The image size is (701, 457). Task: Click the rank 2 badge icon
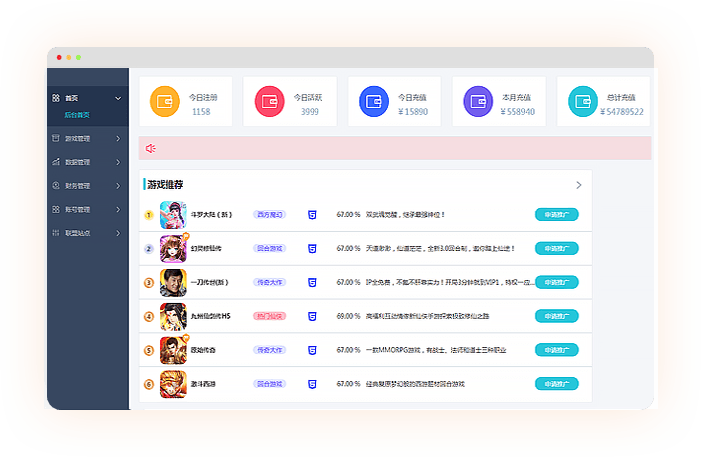[149, 249]
